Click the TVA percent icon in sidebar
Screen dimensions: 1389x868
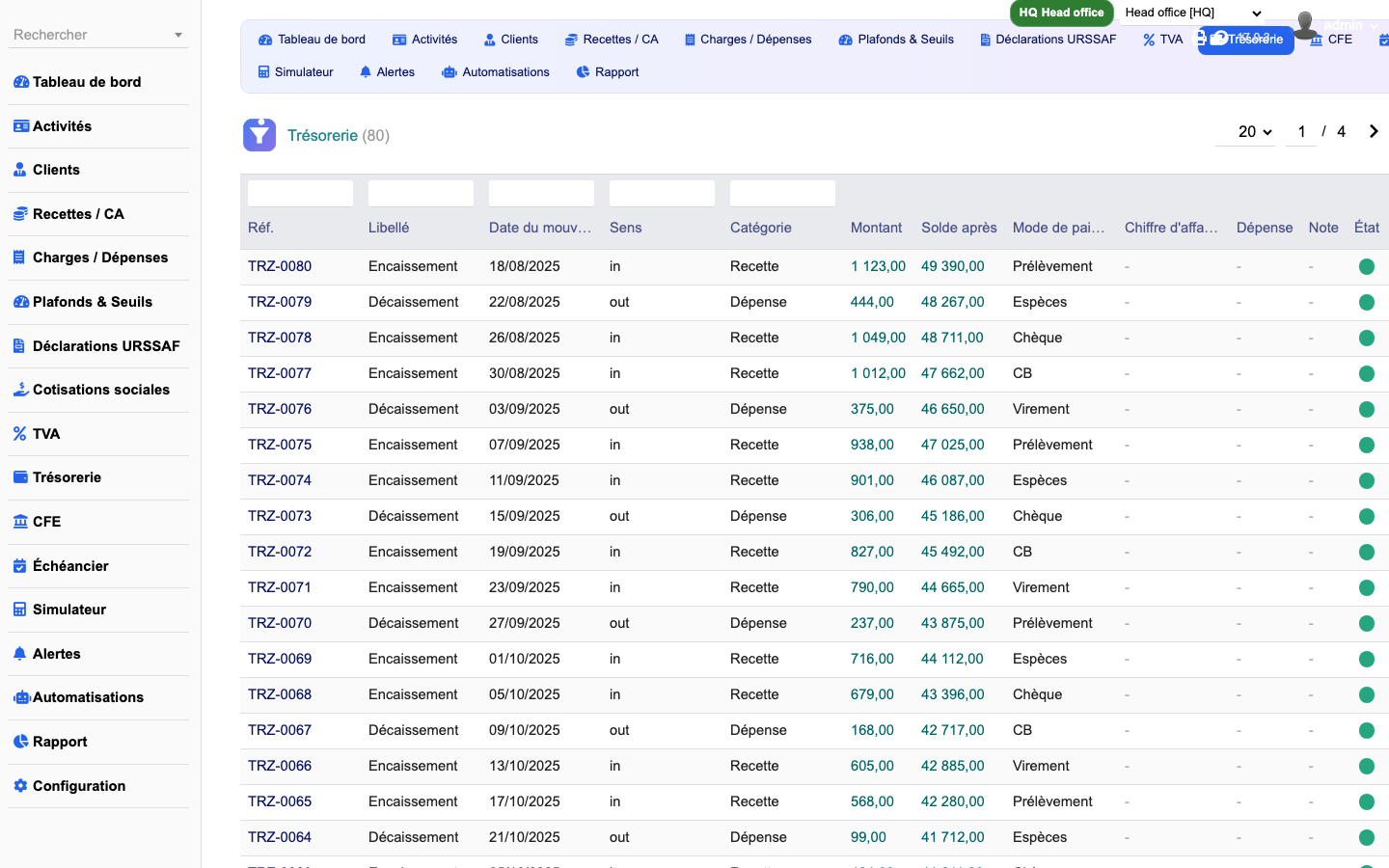tap(20, 434)
